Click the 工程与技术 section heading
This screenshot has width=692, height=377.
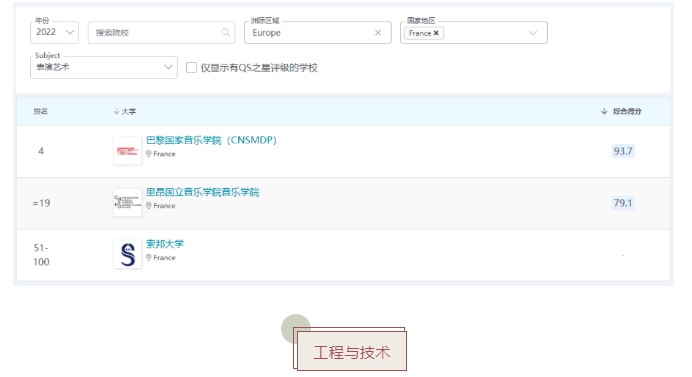point(352,352)
